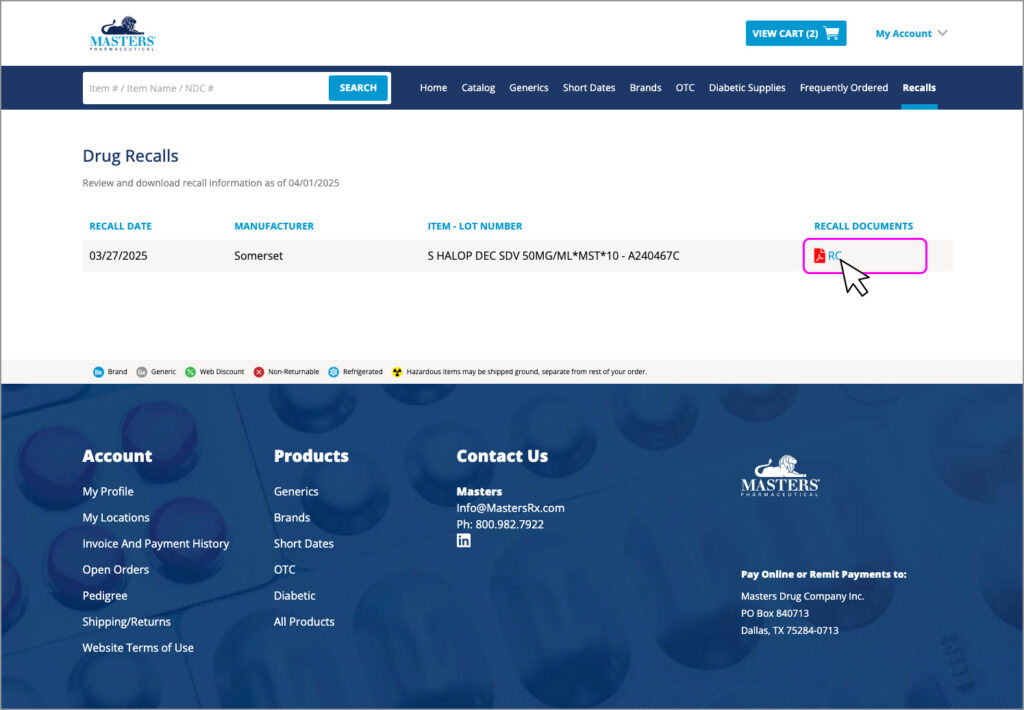Click the Recall Date column header
This screenshot has height=710, width=1024.
coord(120,226)
